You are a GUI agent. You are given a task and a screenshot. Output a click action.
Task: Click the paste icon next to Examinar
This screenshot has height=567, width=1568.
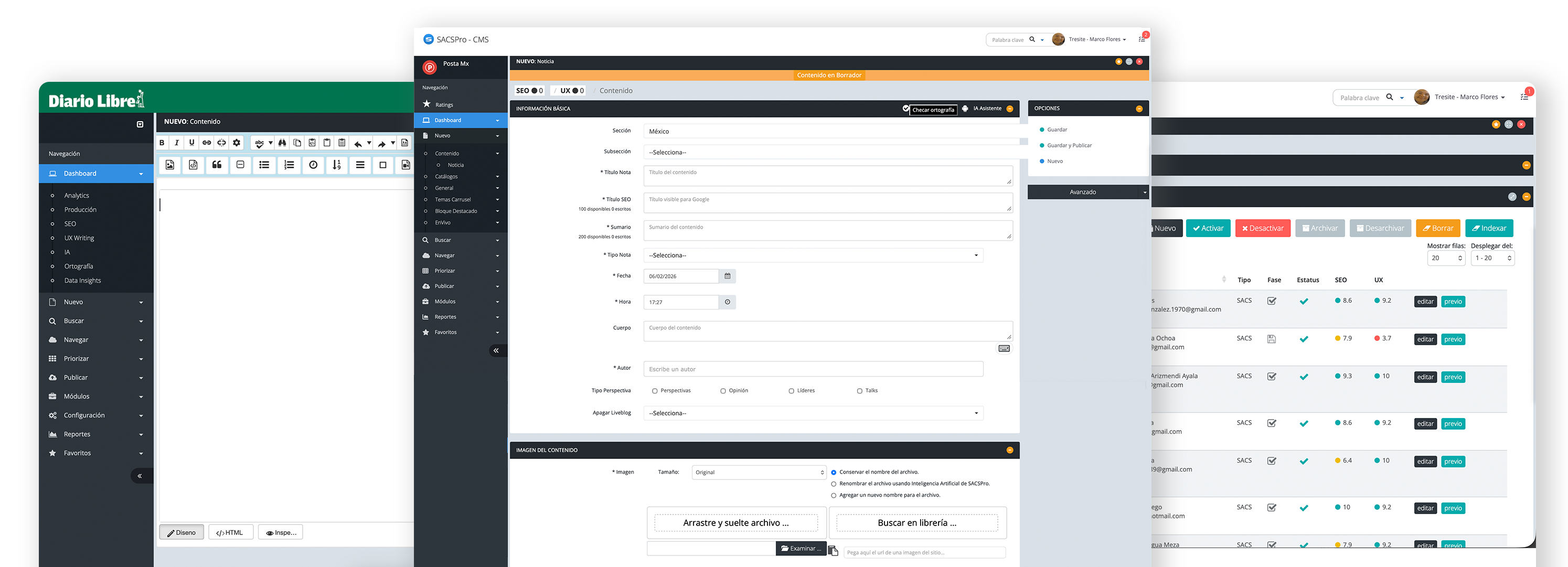pyautogui.click(x=833, y=551)
